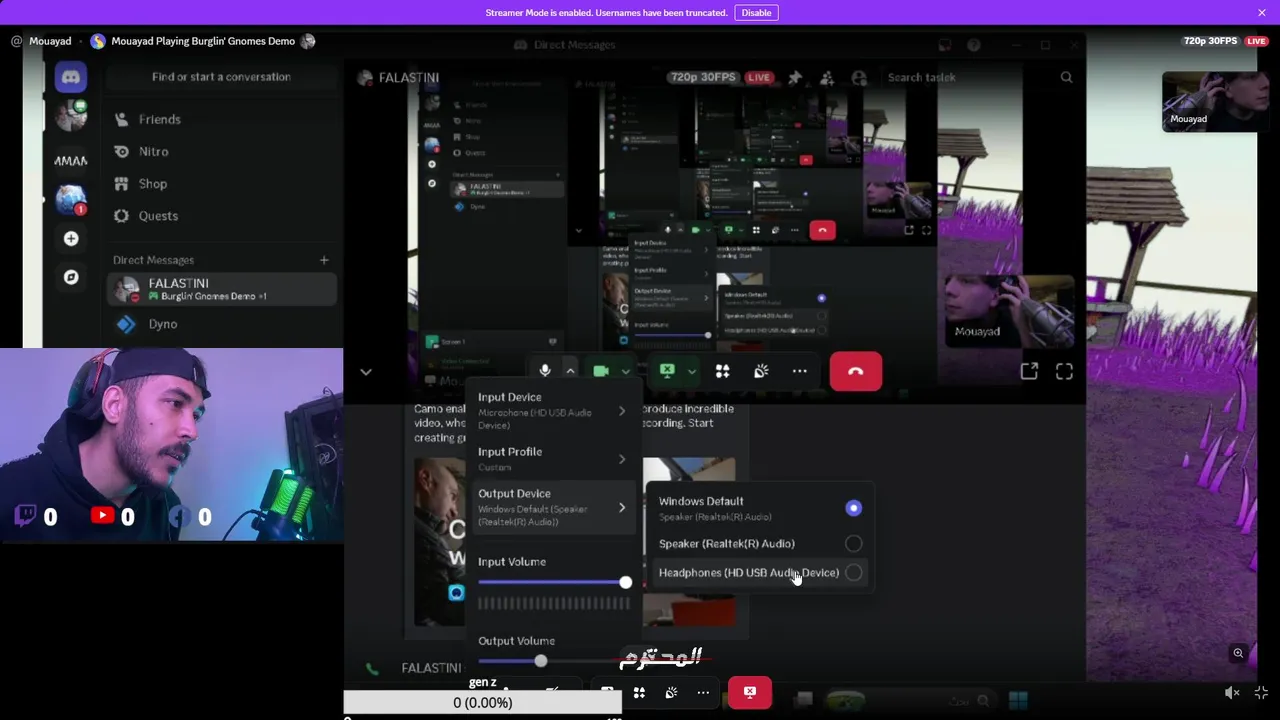Show user profile icon in call header

click(x=859, y=77)
